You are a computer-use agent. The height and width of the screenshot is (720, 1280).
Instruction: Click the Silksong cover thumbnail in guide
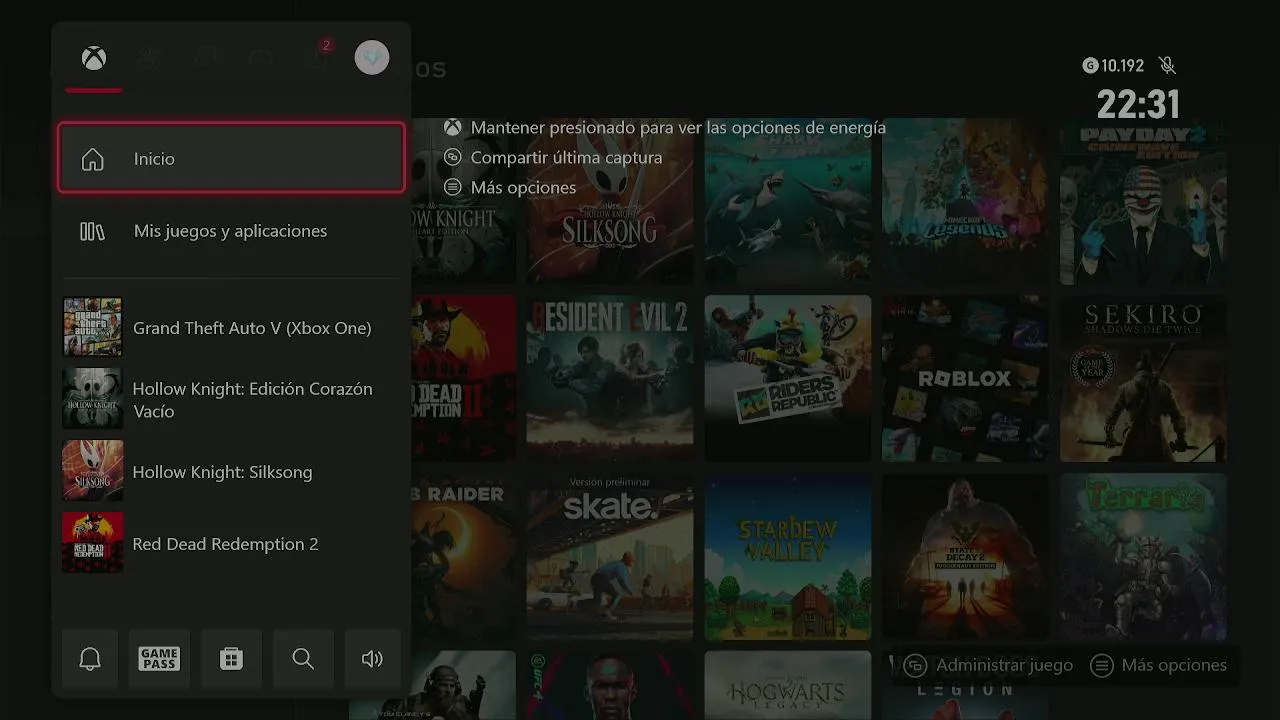coord(93,471)
